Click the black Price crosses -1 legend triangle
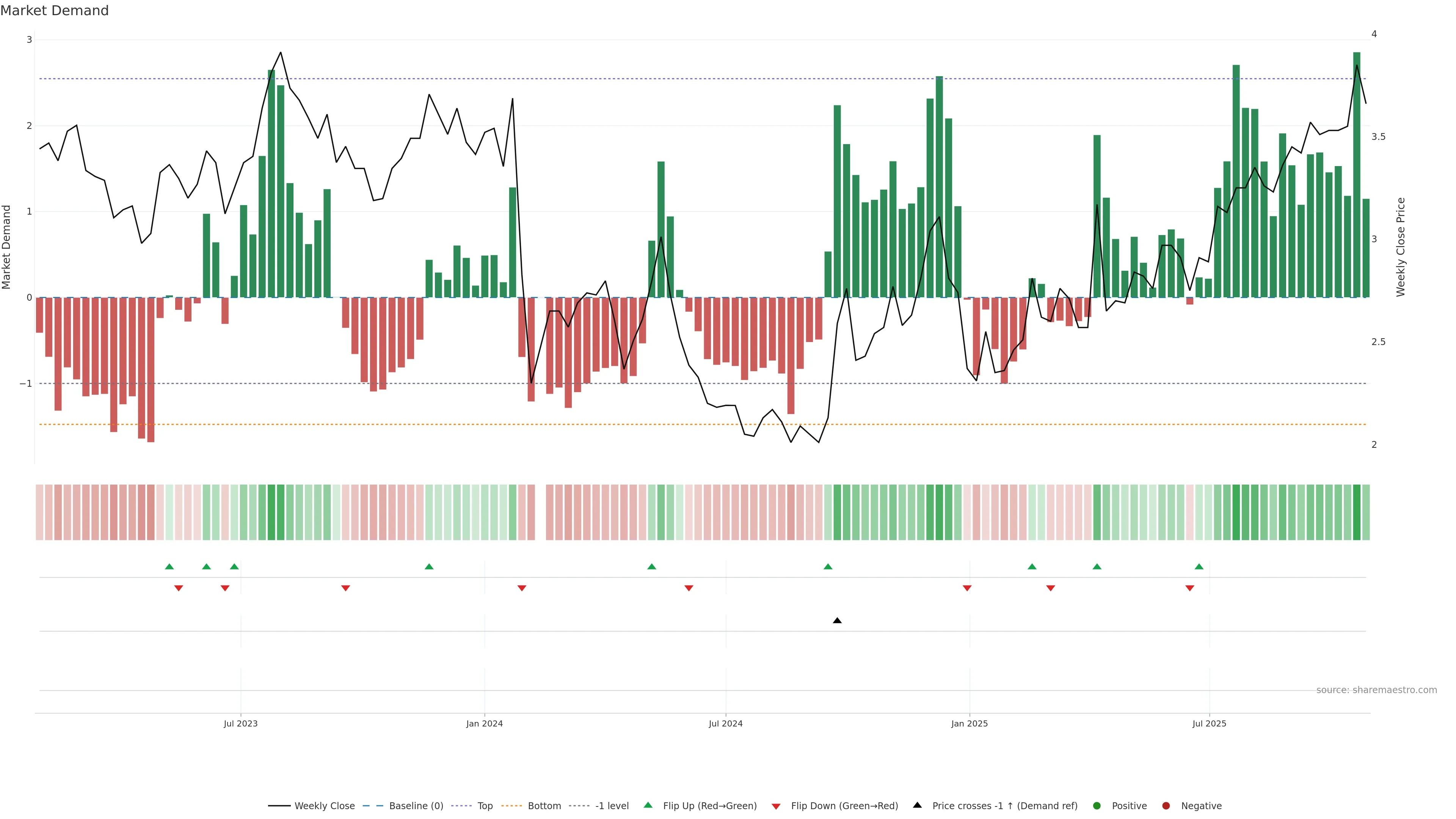 (x=917, y=805)
